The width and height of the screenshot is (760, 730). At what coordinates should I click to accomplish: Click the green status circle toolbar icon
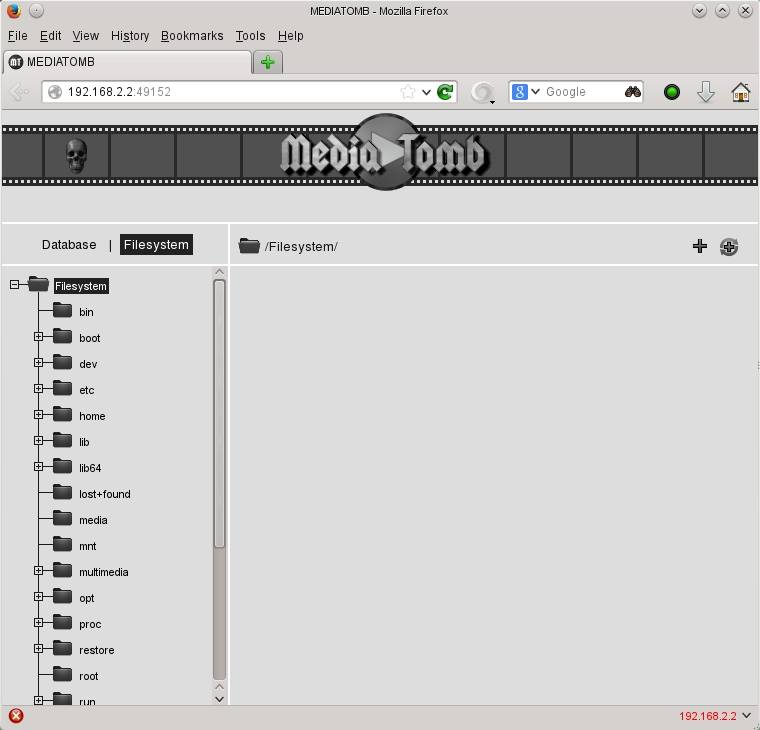coord(672,92)
